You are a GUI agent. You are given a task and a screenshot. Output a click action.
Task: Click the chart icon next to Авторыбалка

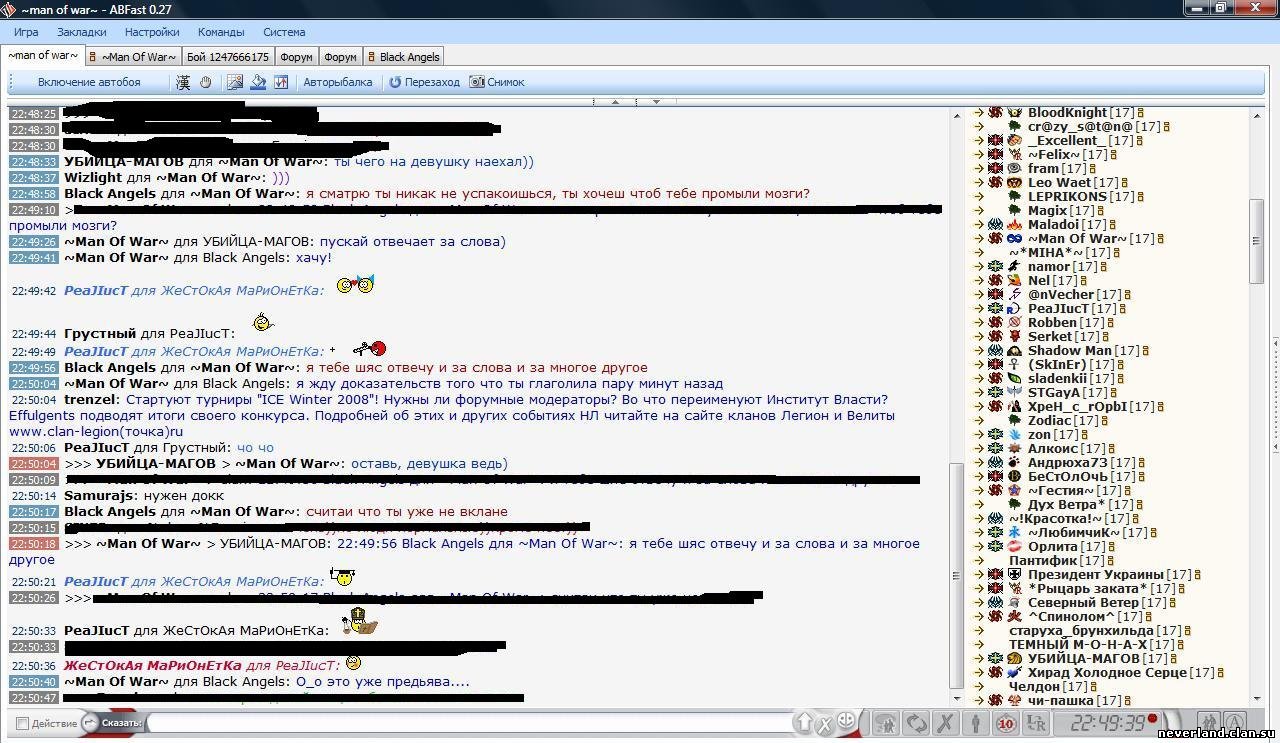tap(281, 82)
